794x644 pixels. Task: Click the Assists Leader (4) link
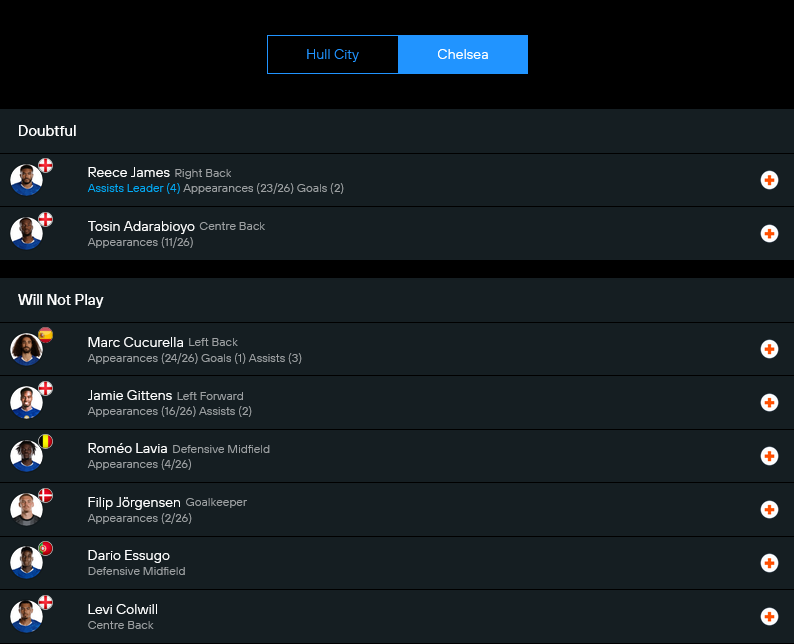[x=134, y=188]
